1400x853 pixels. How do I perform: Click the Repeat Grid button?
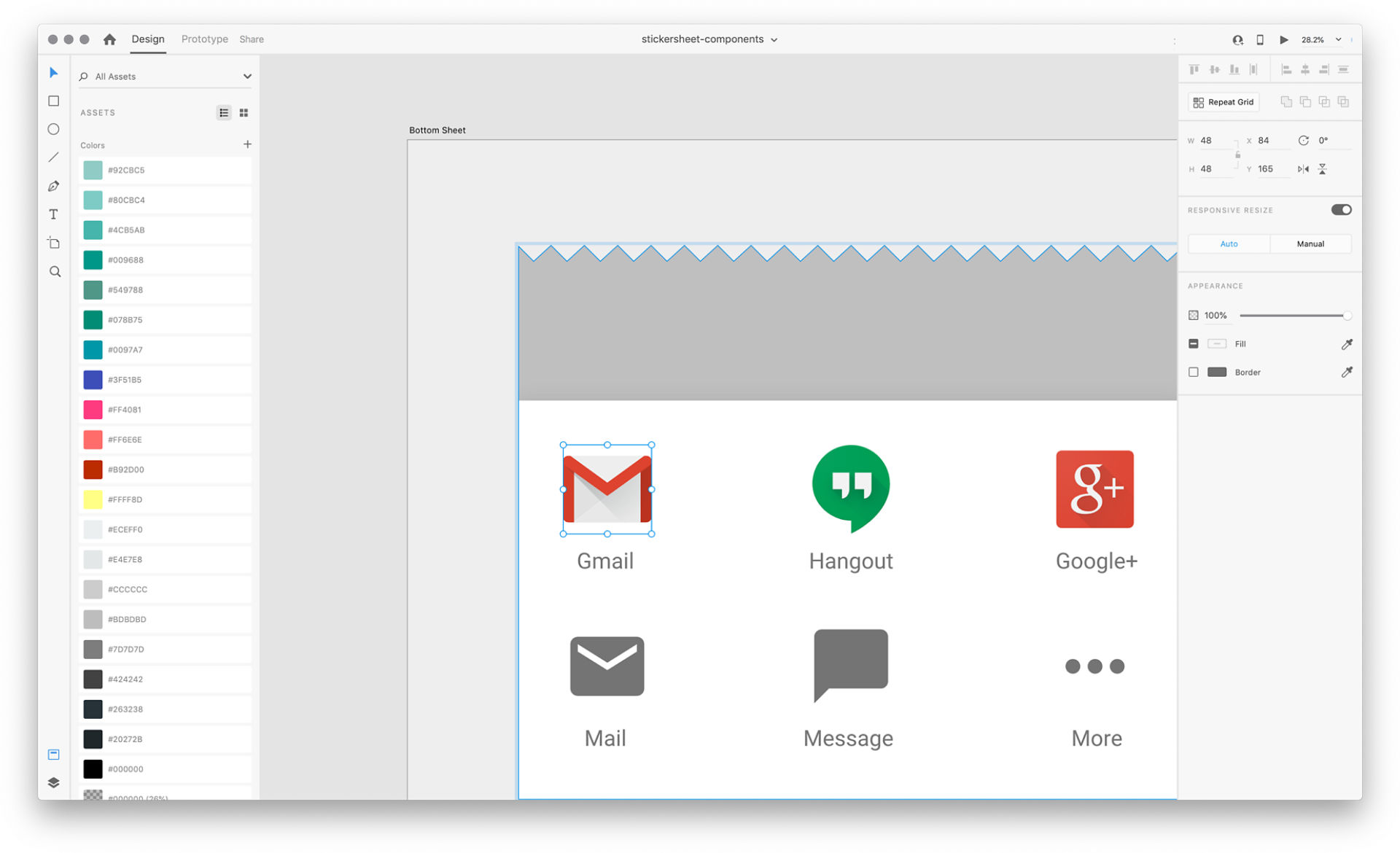1223,101
